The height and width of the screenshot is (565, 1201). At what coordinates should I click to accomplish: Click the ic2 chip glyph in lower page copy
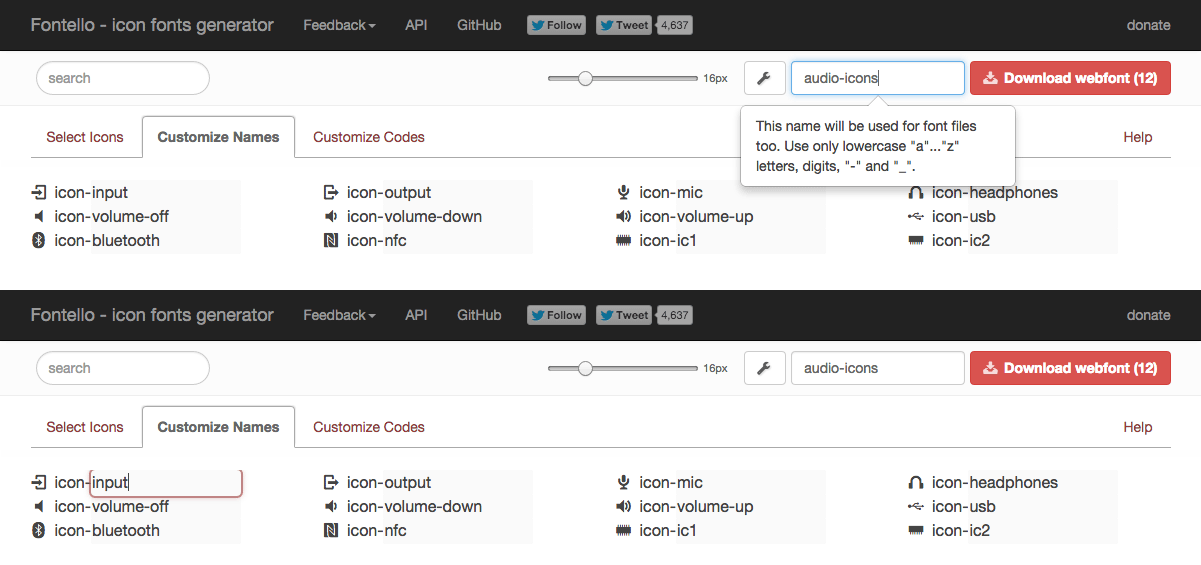click(916, 531)
